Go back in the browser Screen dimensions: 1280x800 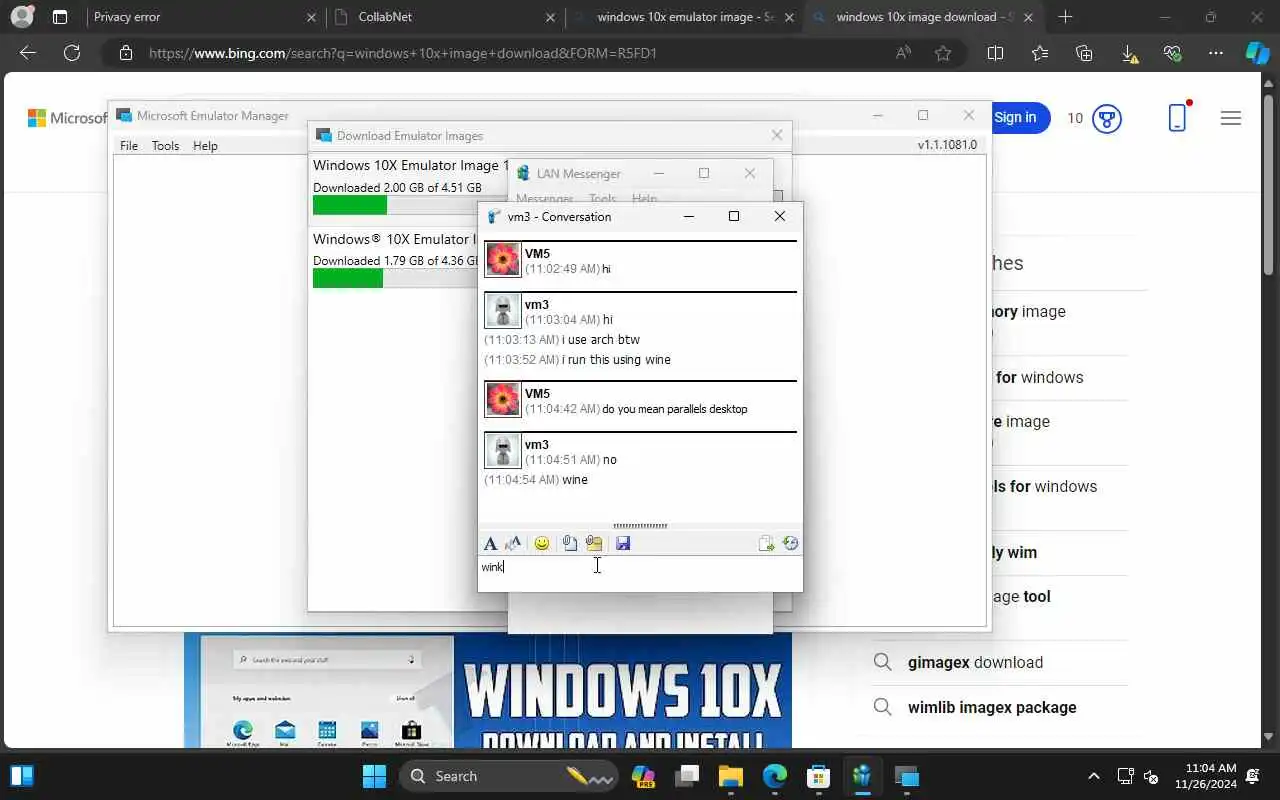[x=28, y=53]
